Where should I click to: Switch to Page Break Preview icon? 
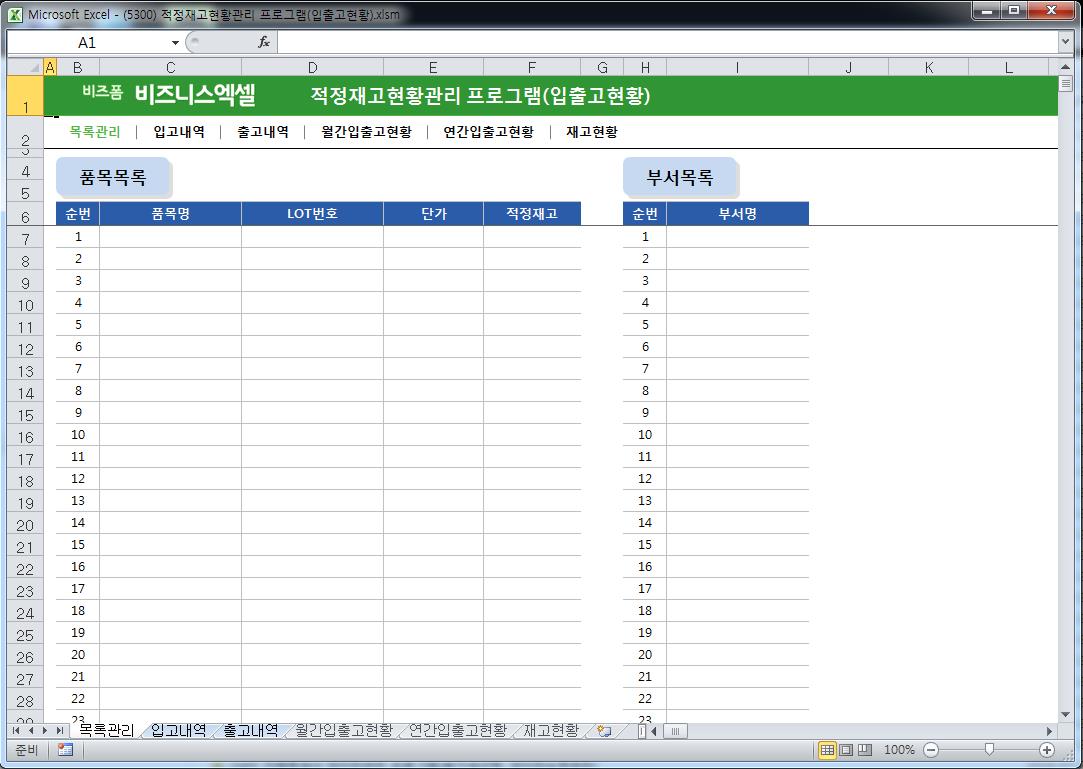point(865,750)
